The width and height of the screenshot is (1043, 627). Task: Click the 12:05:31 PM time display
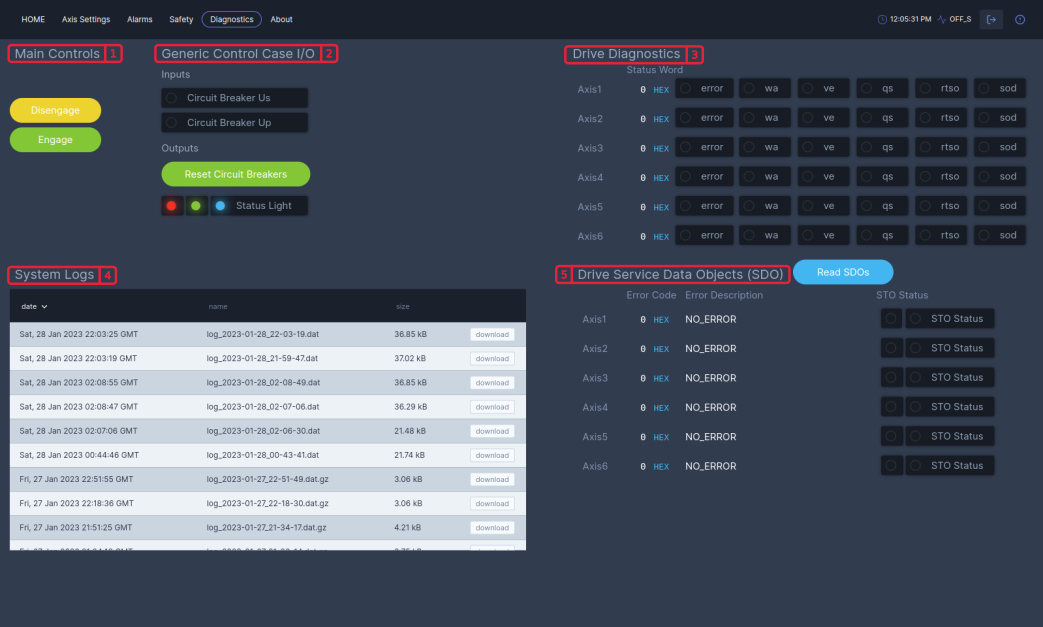pyautogui.click(x=911, y=19)
